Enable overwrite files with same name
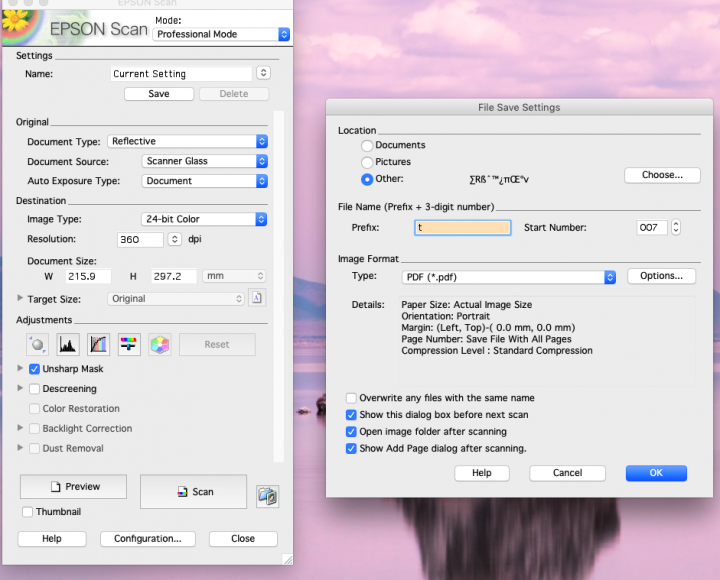This screenshot has height=580, width=720. coord(351,398)
